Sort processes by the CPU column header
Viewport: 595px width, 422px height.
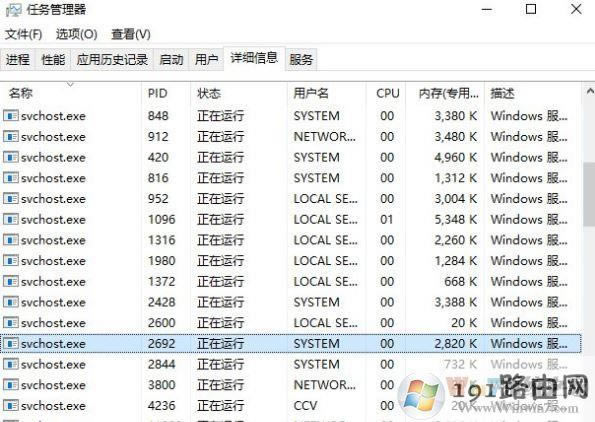386,93
